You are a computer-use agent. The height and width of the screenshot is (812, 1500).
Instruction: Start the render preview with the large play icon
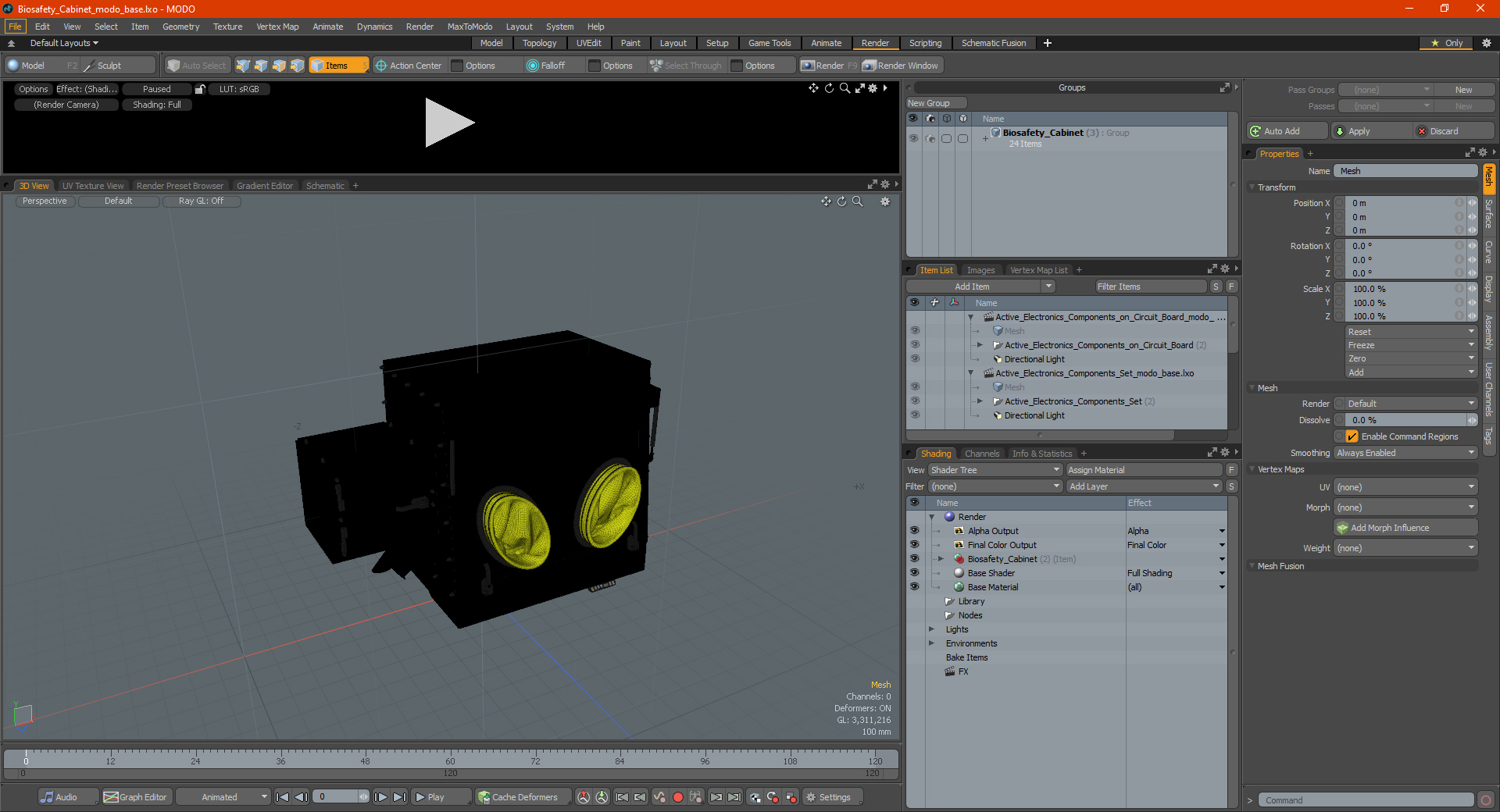coord(449,123)
